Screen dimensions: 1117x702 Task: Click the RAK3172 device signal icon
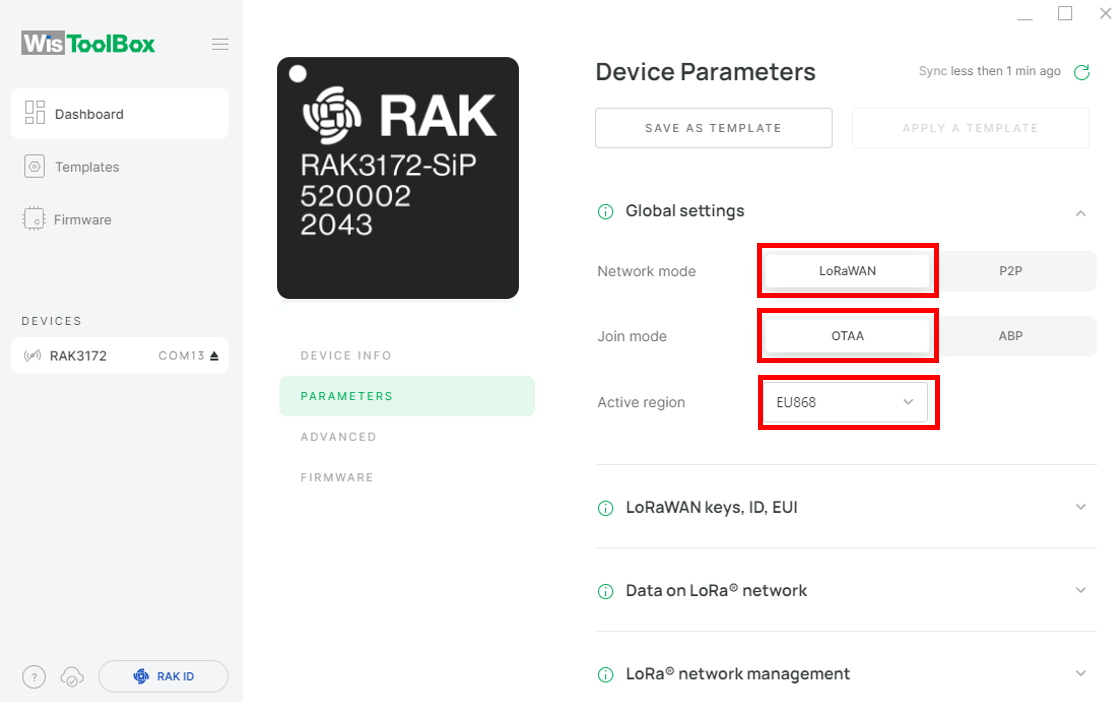[x=33, y=356]
